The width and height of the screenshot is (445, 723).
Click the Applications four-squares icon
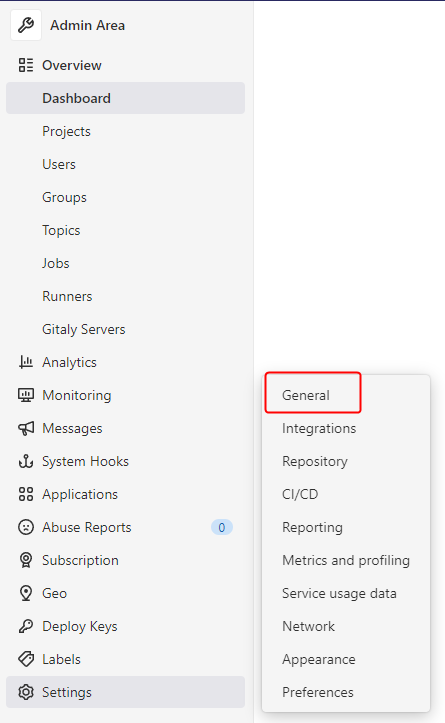point(26,494)
